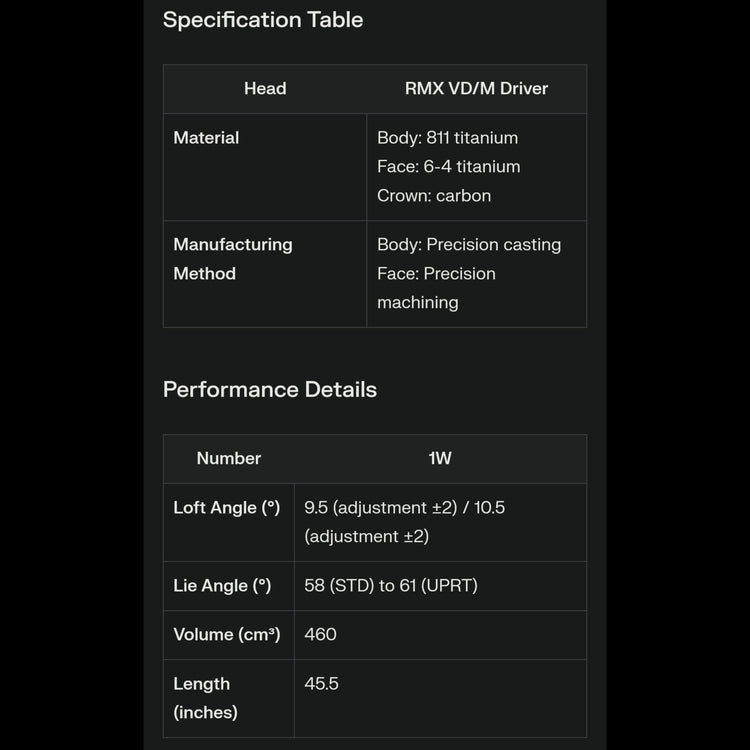Screen dimensions: 750x750
Task: Select the Face: Precision machining value
Action: (x=436, y=288)
